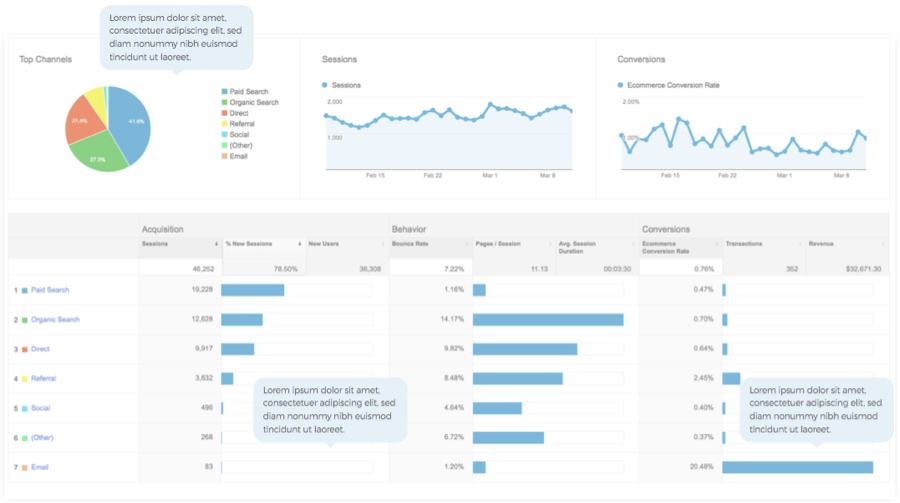Click Direct bounce rate bar
The height and width of the screenshot is (503, 900).
(x=525, y=349)
